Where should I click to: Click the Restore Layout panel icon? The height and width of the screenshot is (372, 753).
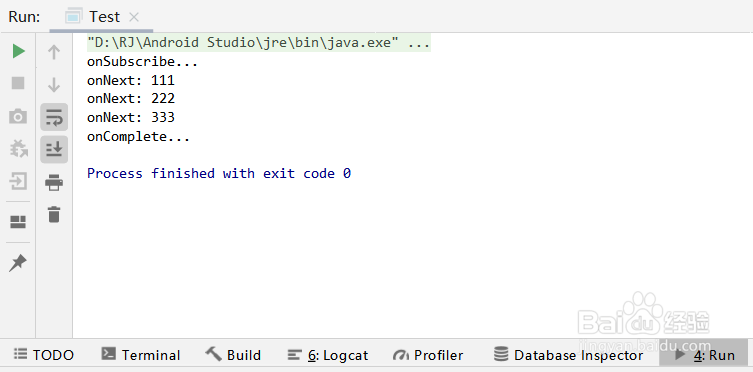[18, 222]
